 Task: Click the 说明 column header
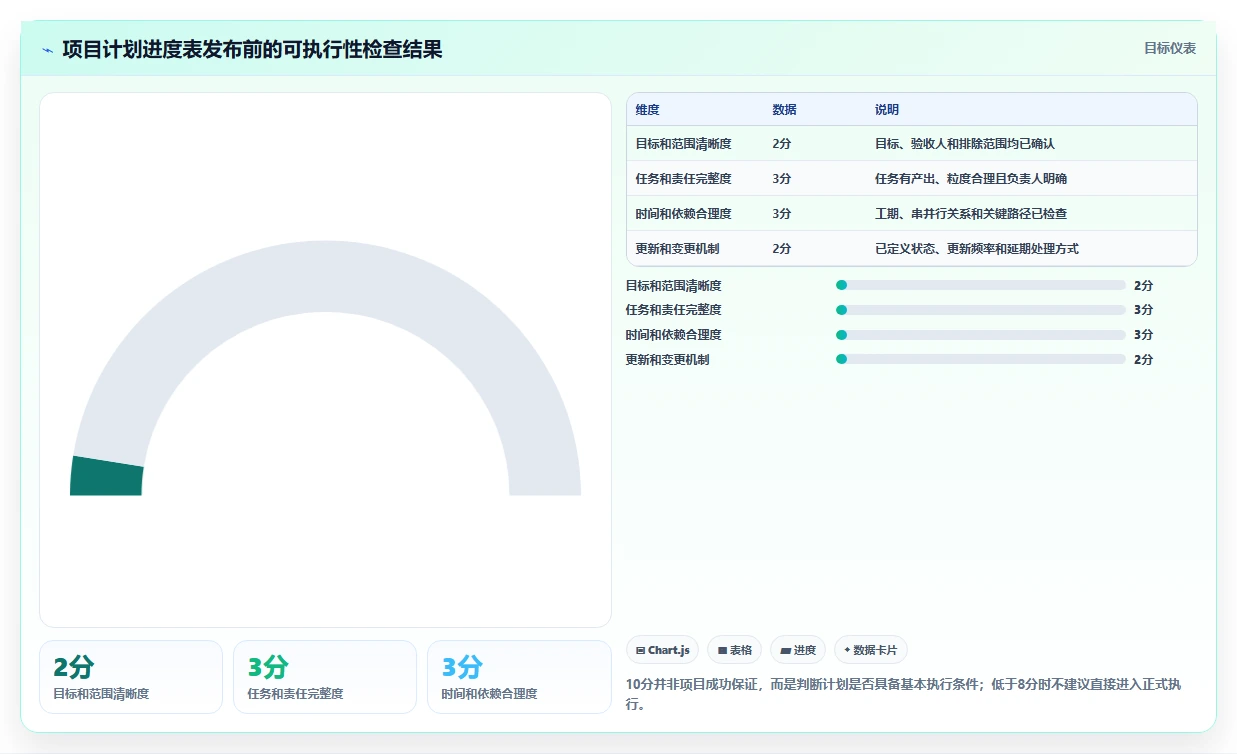pos(887,110)
